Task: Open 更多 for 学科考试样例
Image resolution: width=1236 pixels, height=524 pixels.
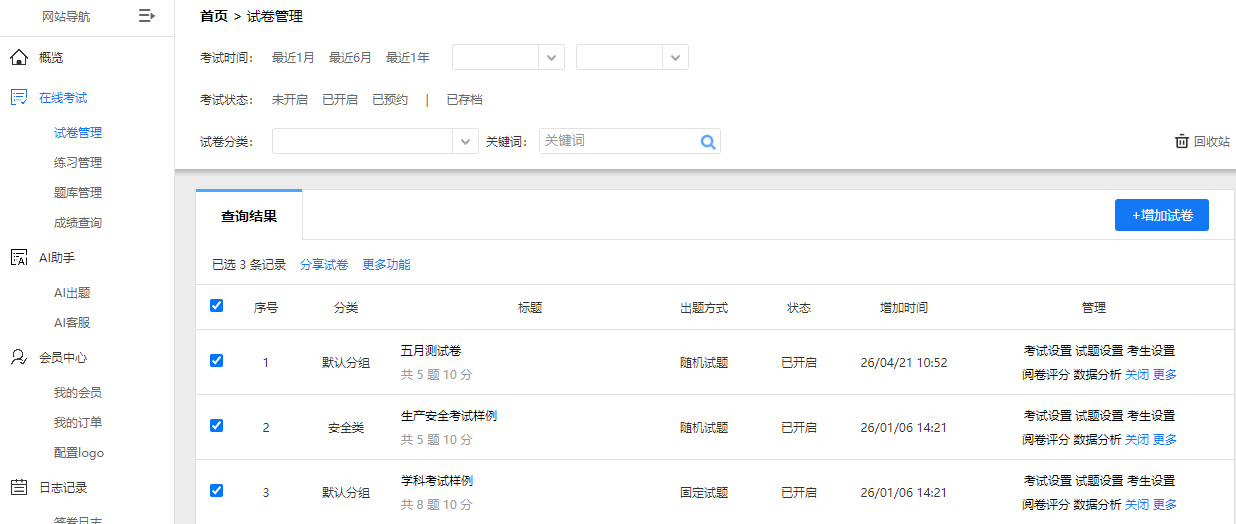Action: point(1165,505)
